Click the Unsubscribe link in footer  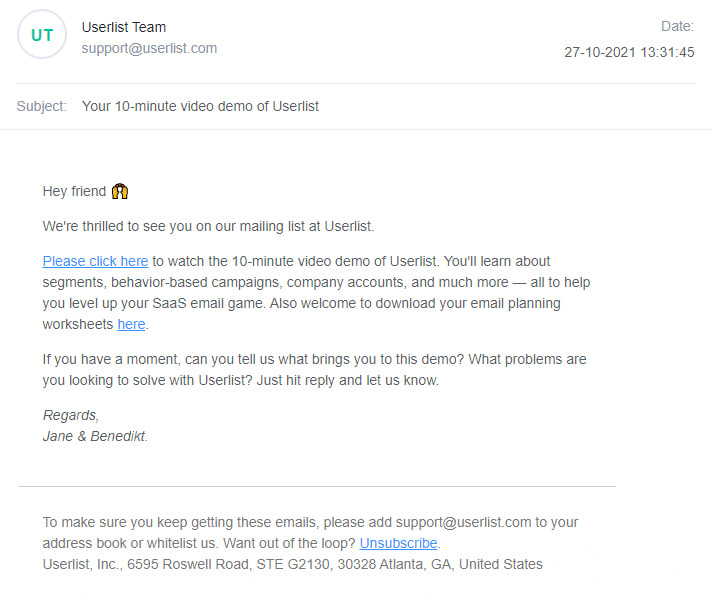click(398, 543)
